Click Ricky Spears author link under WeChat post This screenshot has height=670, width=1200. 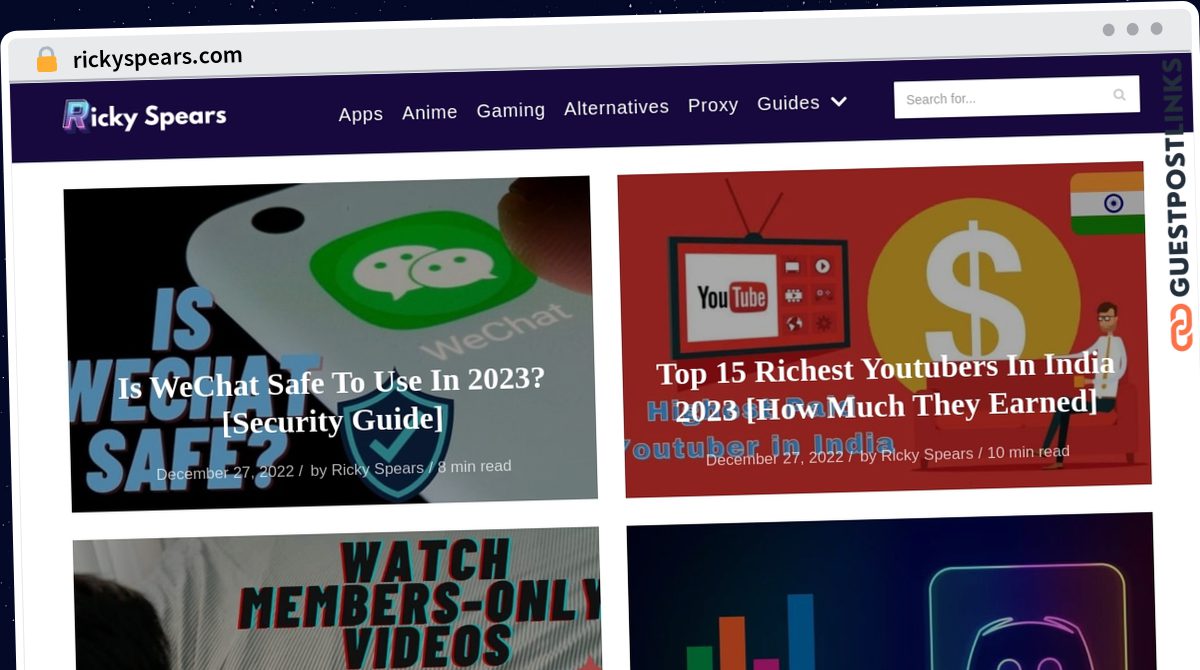[378, 469]
